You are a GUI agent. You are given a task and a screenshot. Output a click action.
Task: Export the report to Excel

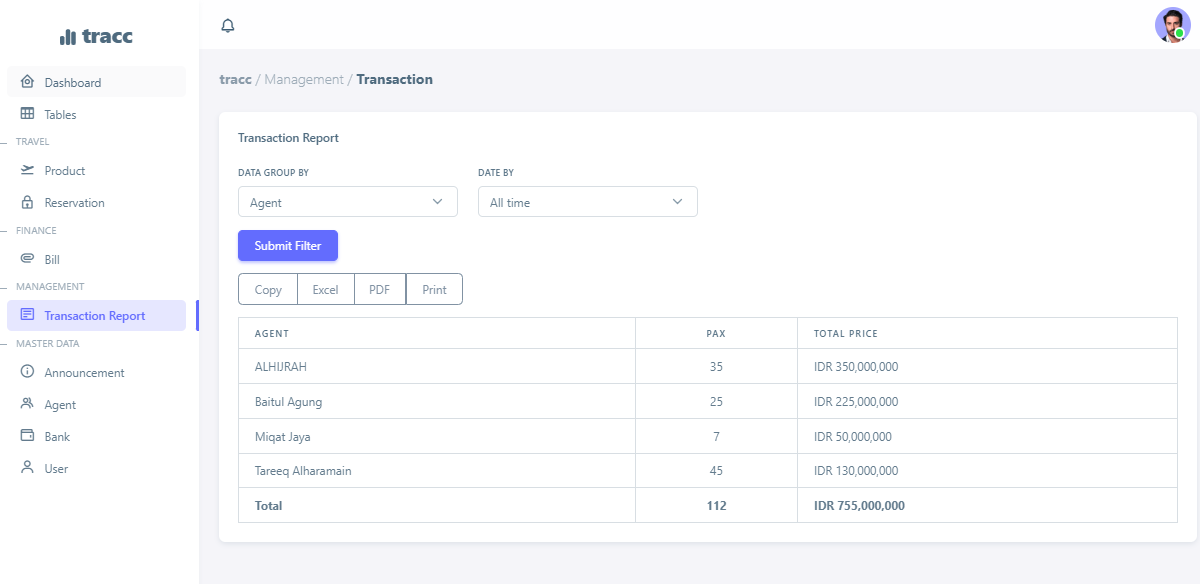326,290
